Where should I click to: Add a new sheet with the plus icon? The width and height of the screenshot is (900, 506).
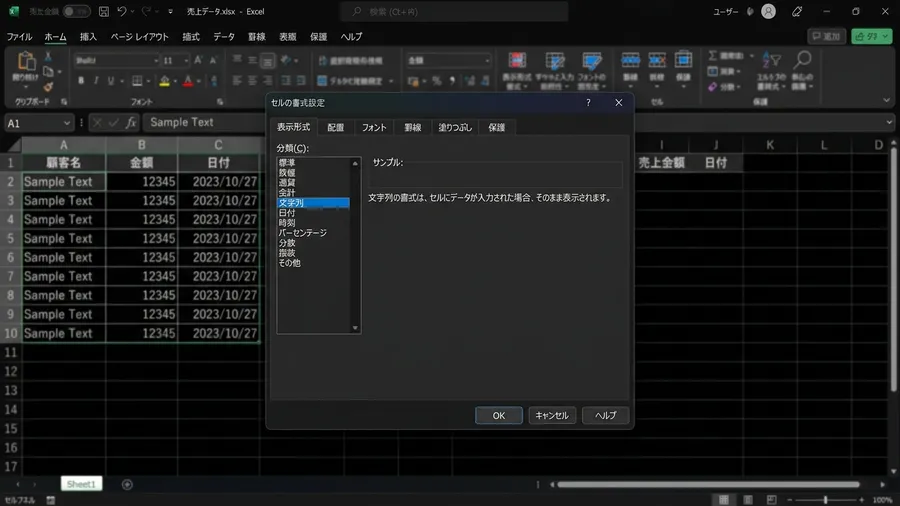127,485
